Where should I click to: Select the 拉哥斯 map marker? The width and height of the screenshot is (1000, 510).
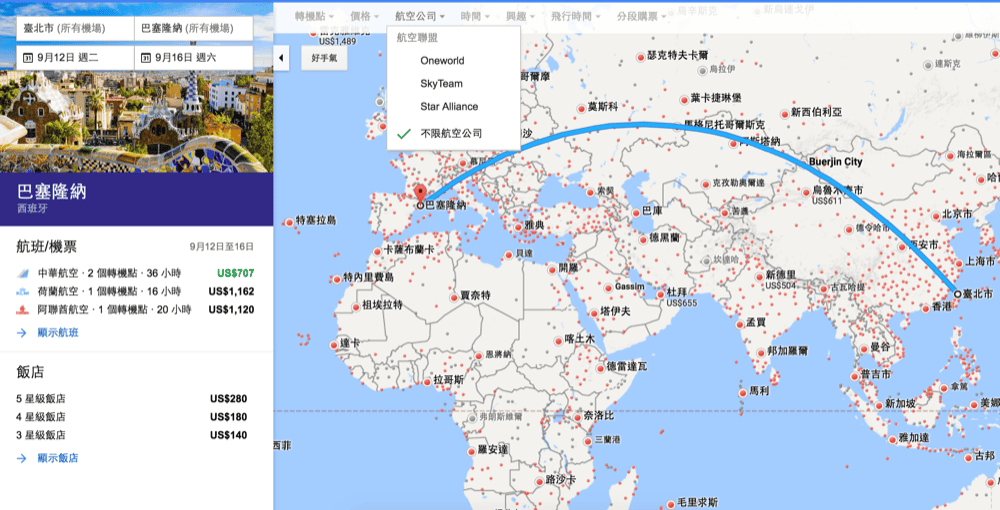427,380
